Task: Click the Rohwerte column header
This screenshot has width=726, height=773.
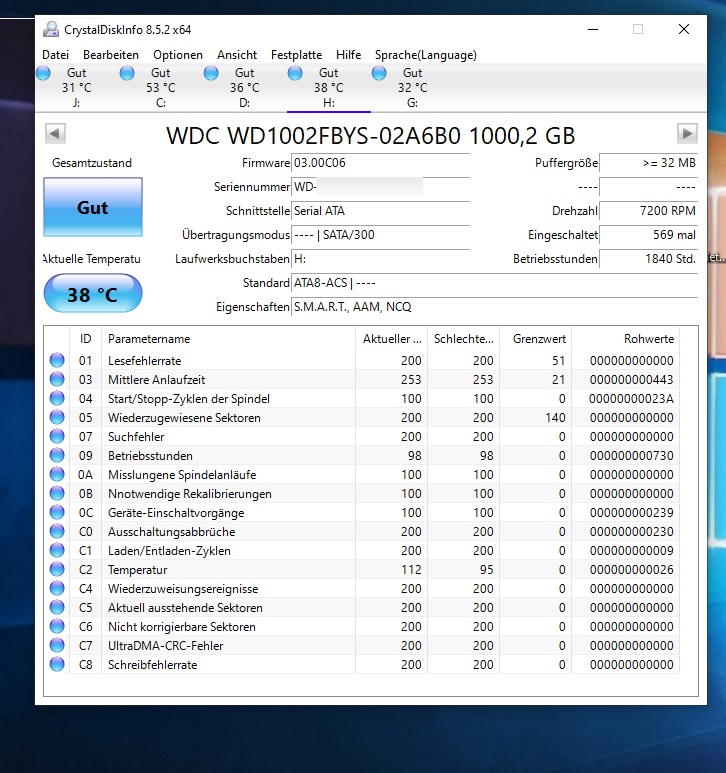Action: (x=625, y=339)
